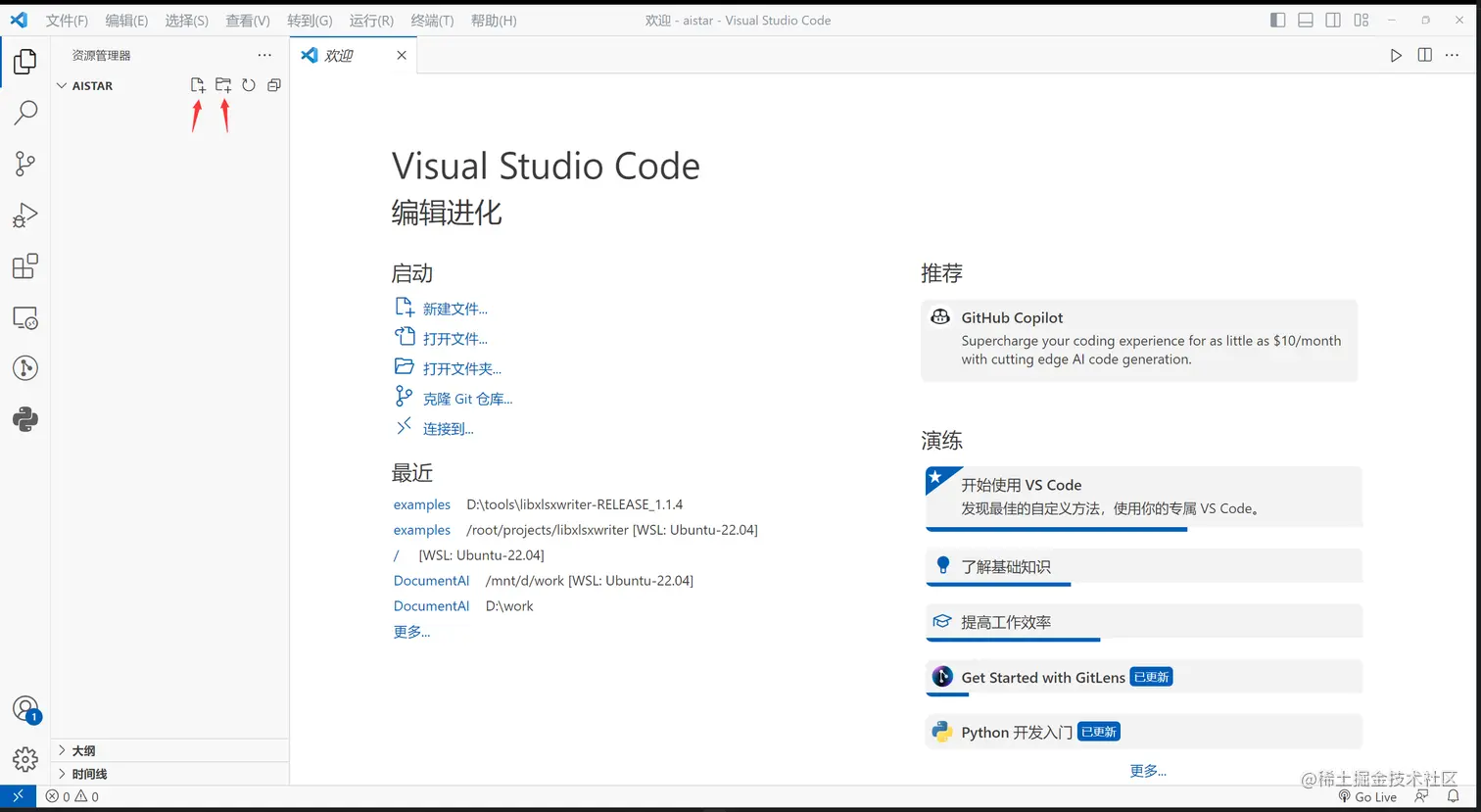
Task: Toggle primary side bar visibility
Action: coord(1277,20)
